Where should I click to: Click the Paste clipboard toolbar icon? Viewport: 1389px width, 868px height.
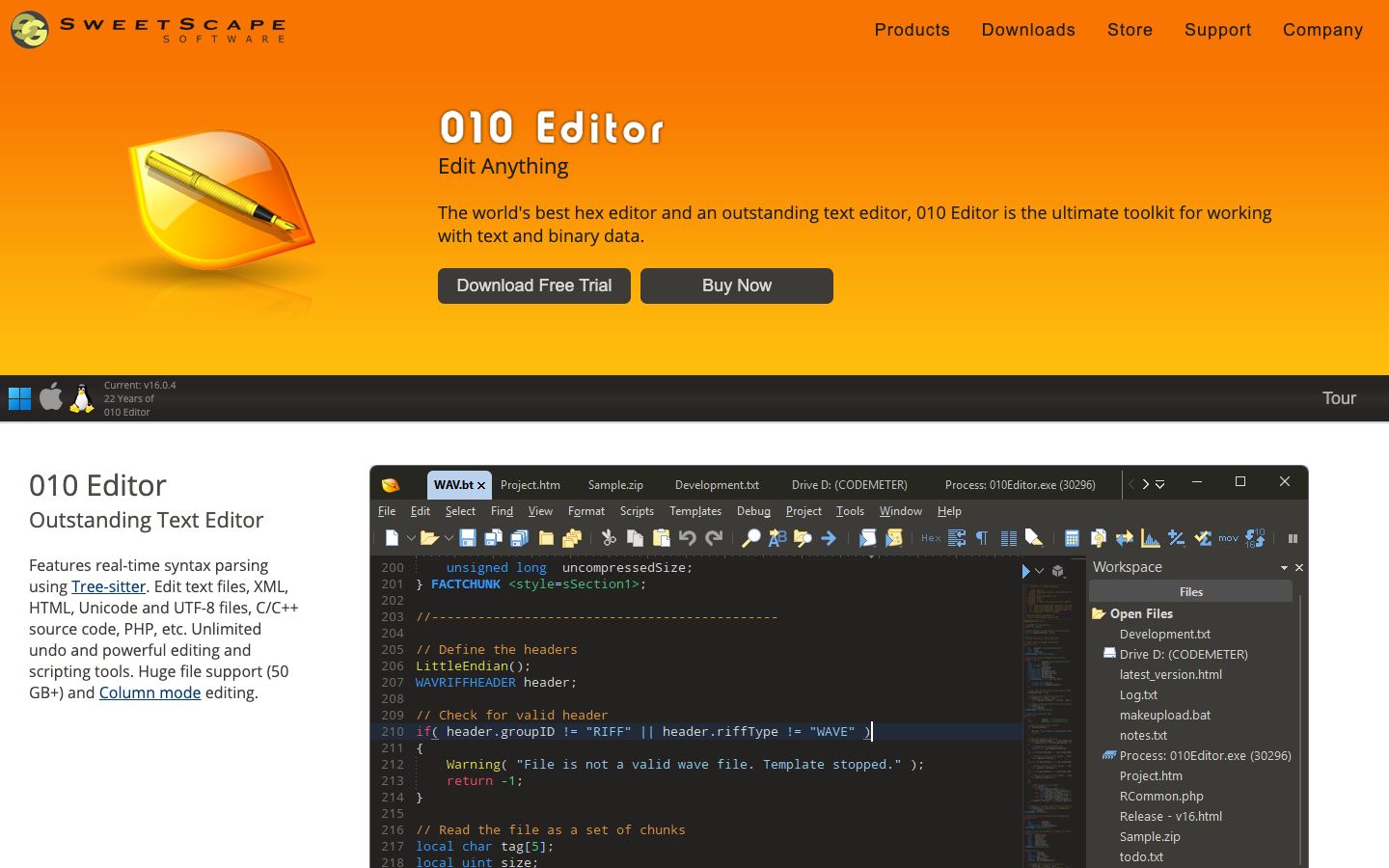pyautogui.click(x=661, y=538)
